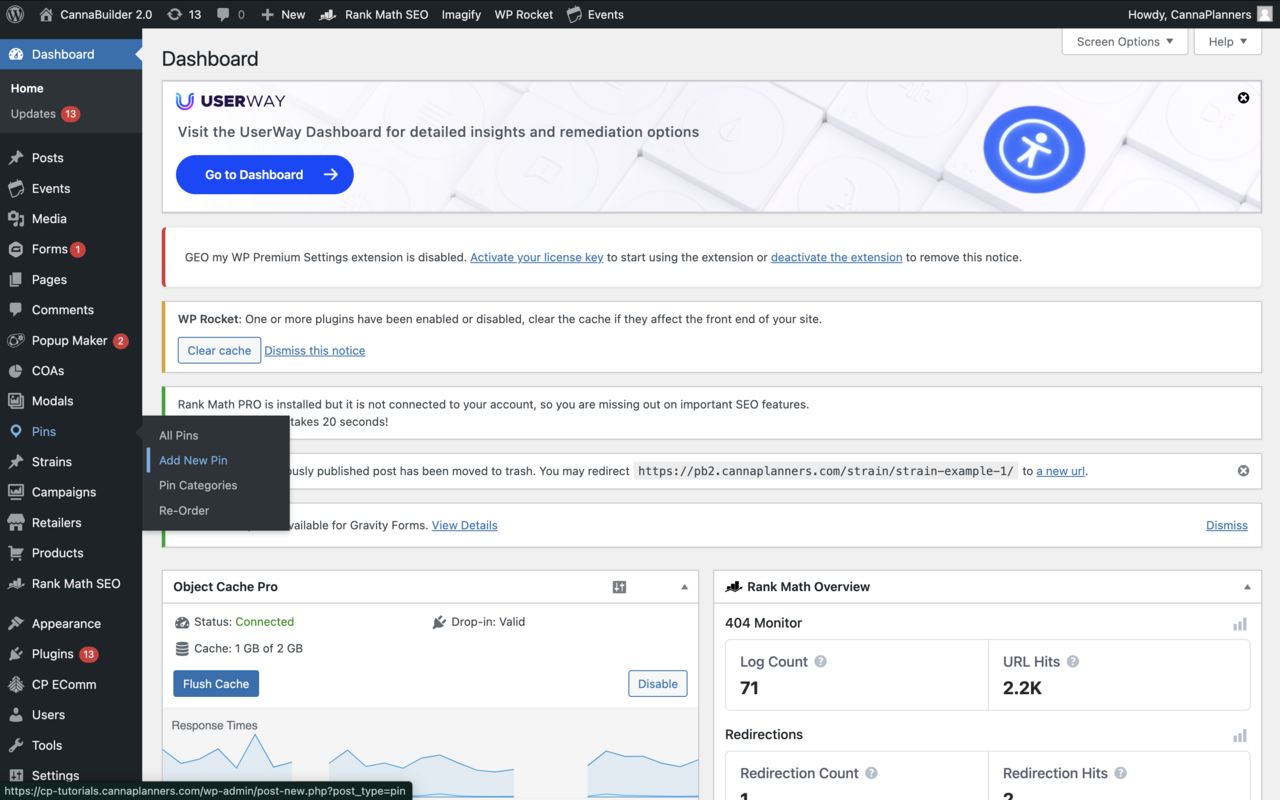Expand the Screen Options dropdown

coord(1125,41)
